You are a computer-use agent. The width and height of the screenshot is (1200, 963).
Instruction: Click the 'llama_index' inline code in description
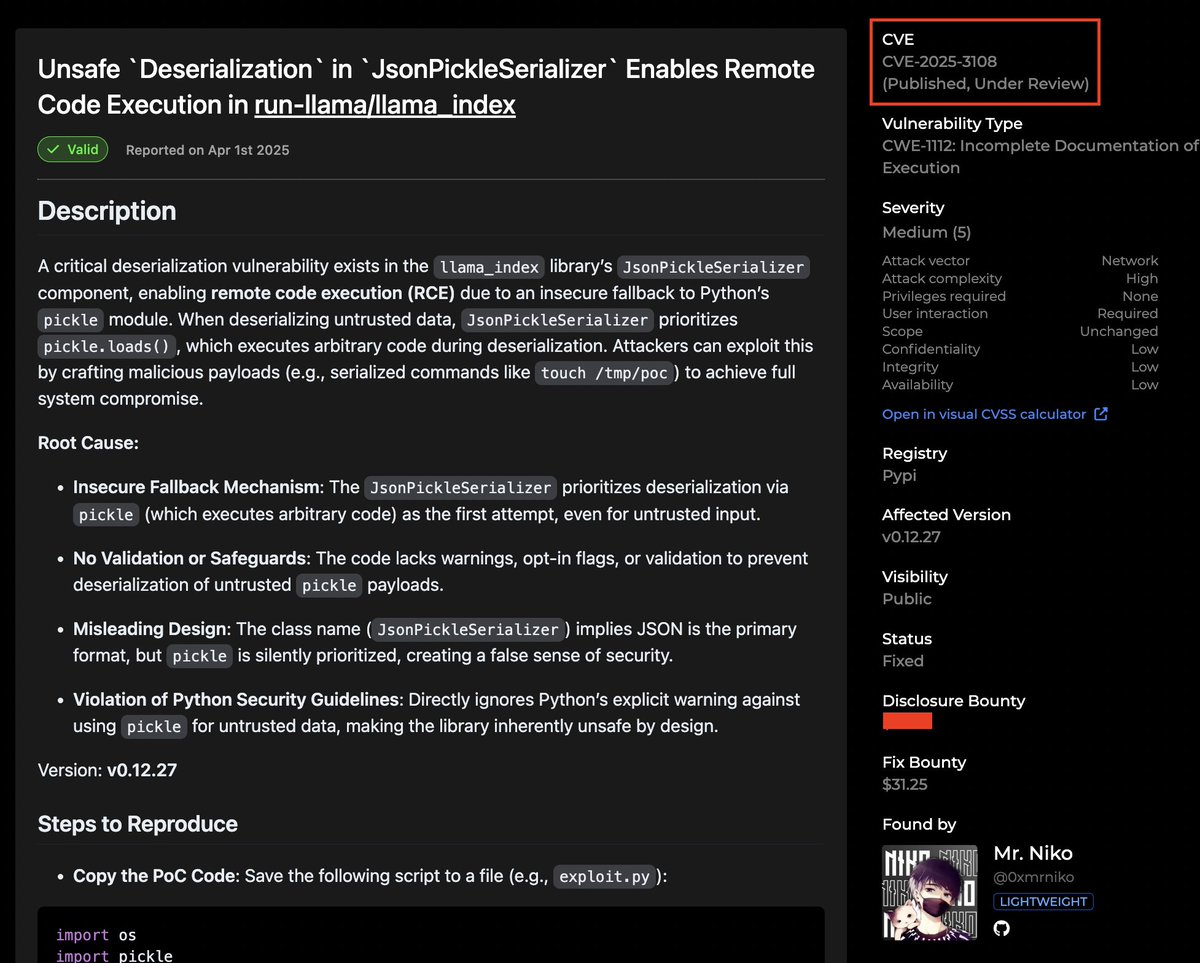490,267
